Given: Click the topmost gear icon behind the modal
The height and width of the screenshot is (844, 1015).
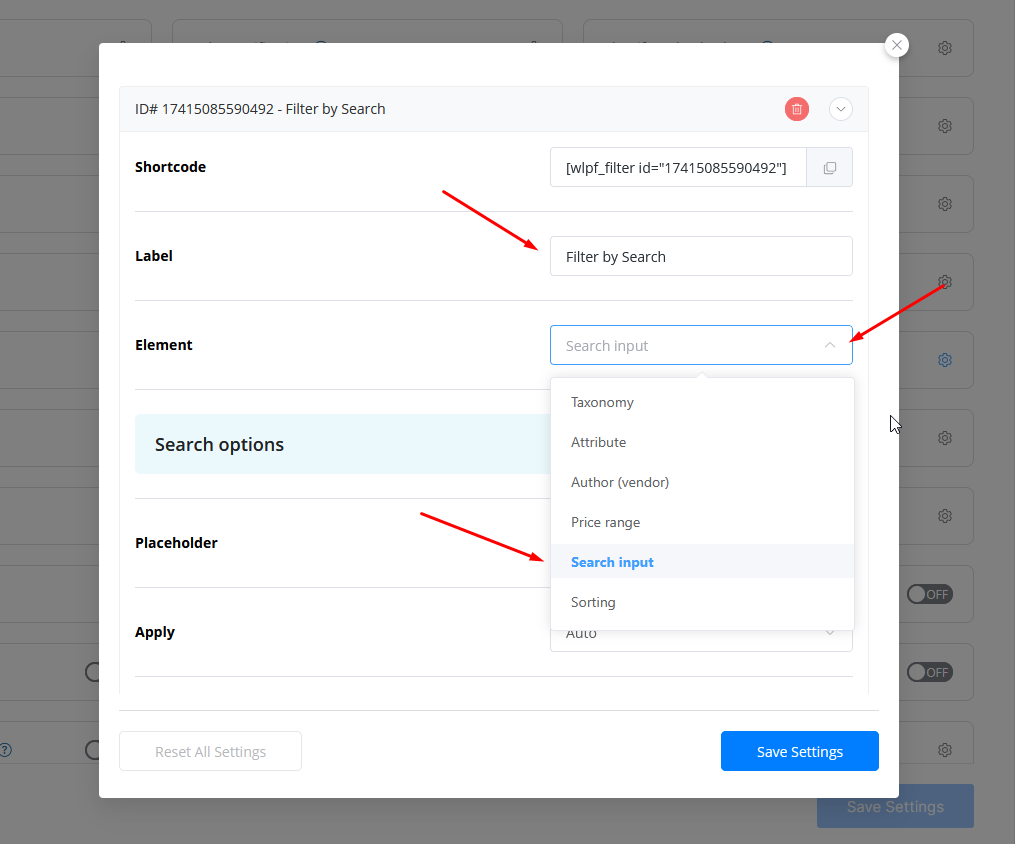Looking at the screenshot, I should coord(944,48).
